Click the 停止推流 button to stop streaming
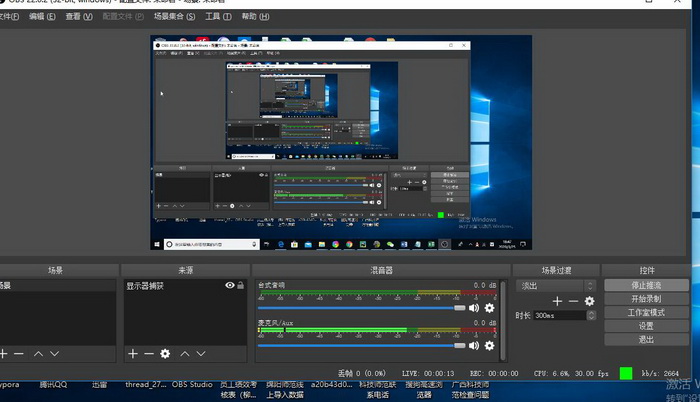Screen dimensions: 700x402 point(646,285)
